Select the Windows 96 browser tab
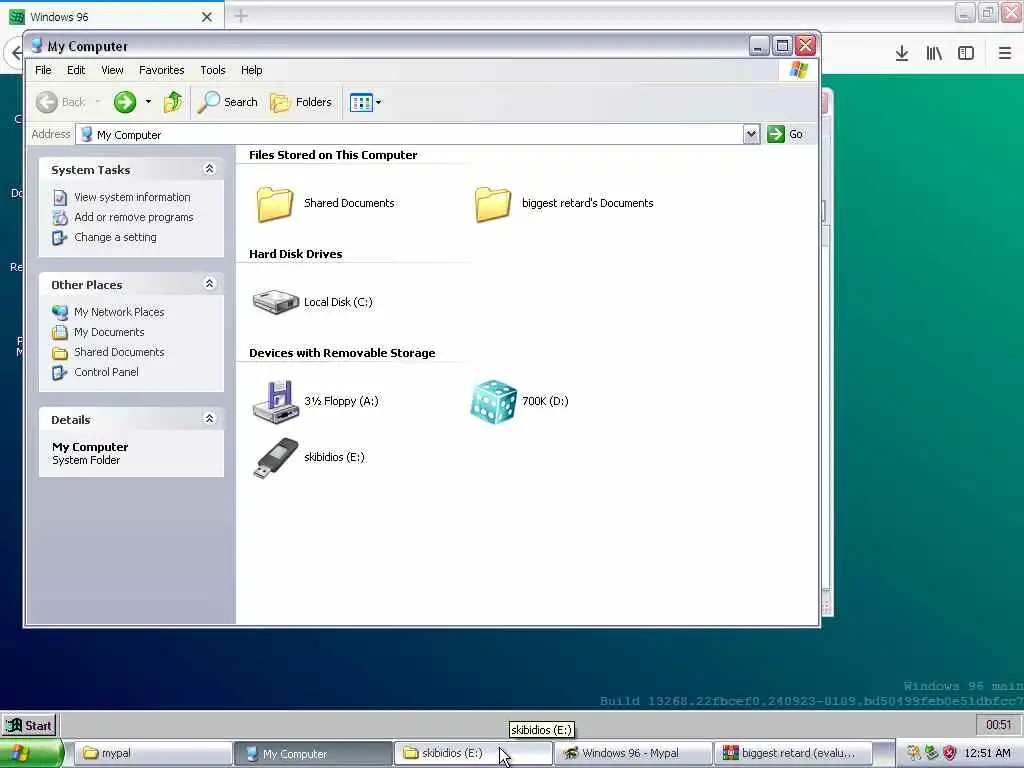 pos(112,16)
